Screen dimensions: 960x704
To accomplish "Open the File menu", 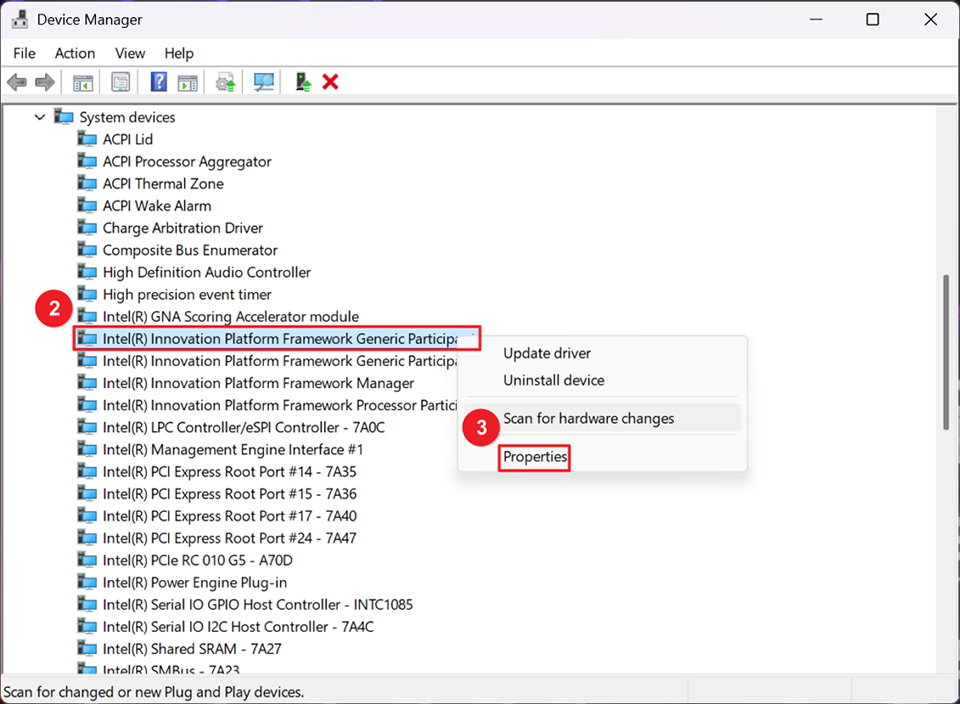I will 24,53.
